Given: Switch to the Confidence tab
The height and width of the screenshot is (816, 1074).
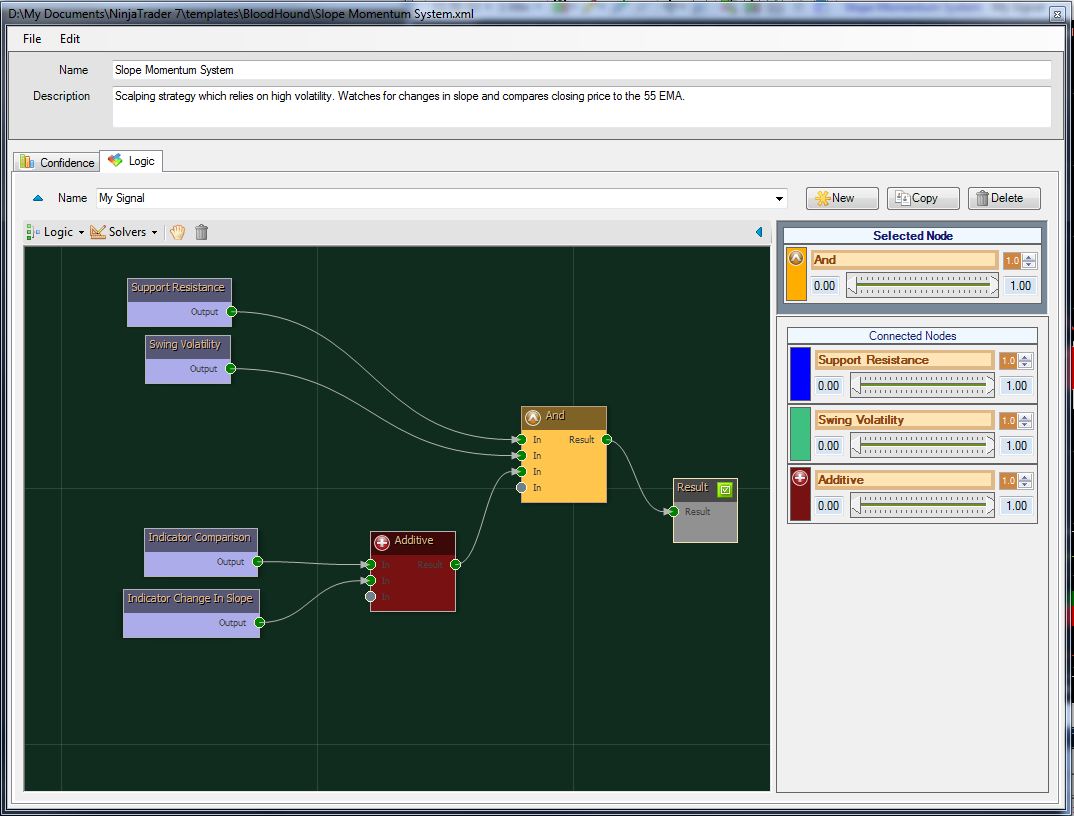Looking at the screenshot, I should (57, 162).
